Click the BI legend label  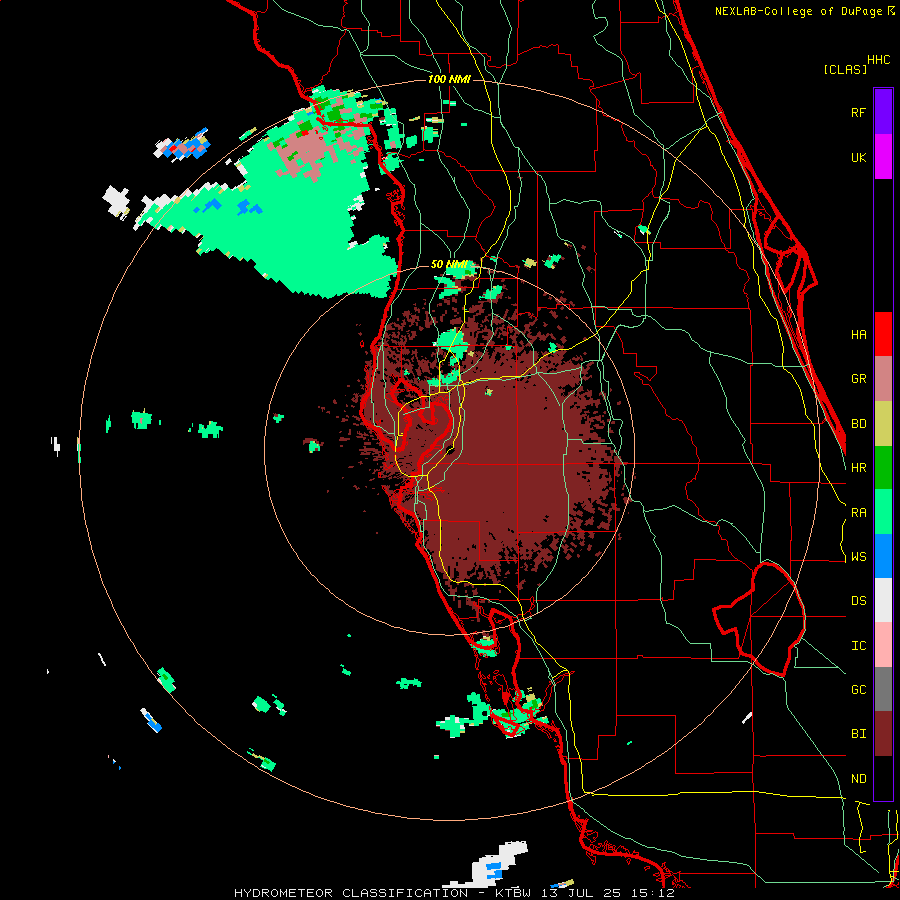(x=858, y=734)
